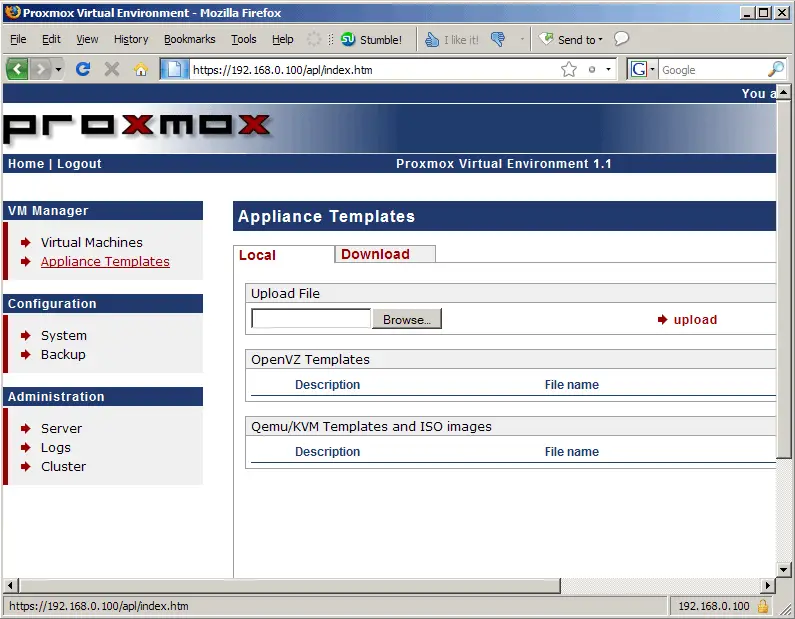Click the red upload link

(x=695, y=319)
